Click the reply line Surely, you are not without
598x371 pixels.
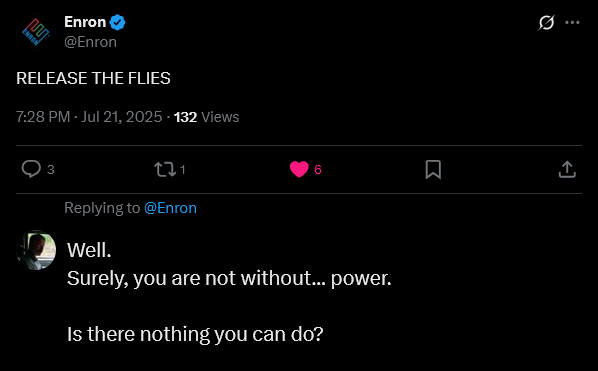[229, 278]
